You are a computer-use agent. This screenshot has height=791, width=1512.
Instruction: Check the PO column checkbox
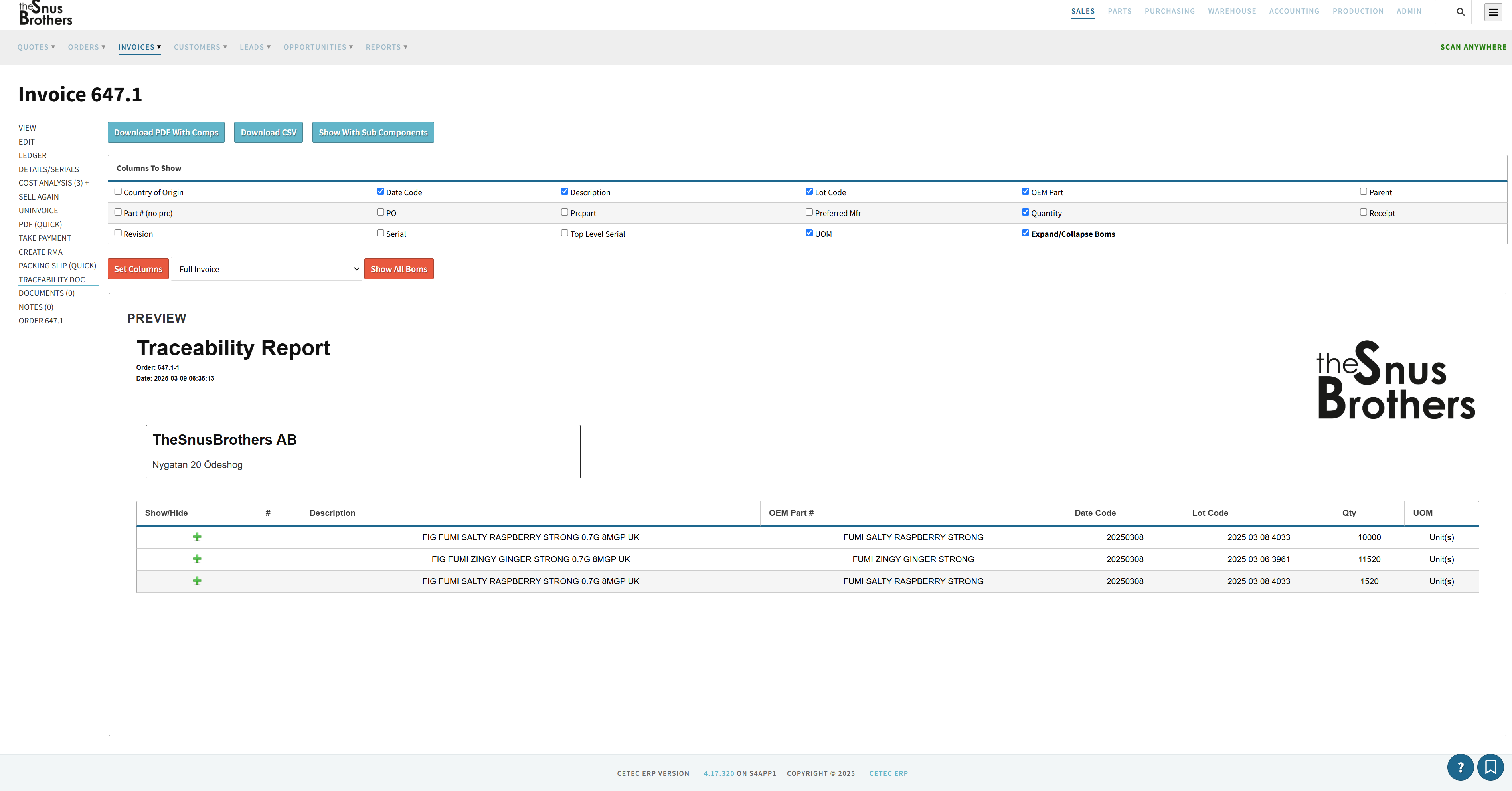[380, 212]
